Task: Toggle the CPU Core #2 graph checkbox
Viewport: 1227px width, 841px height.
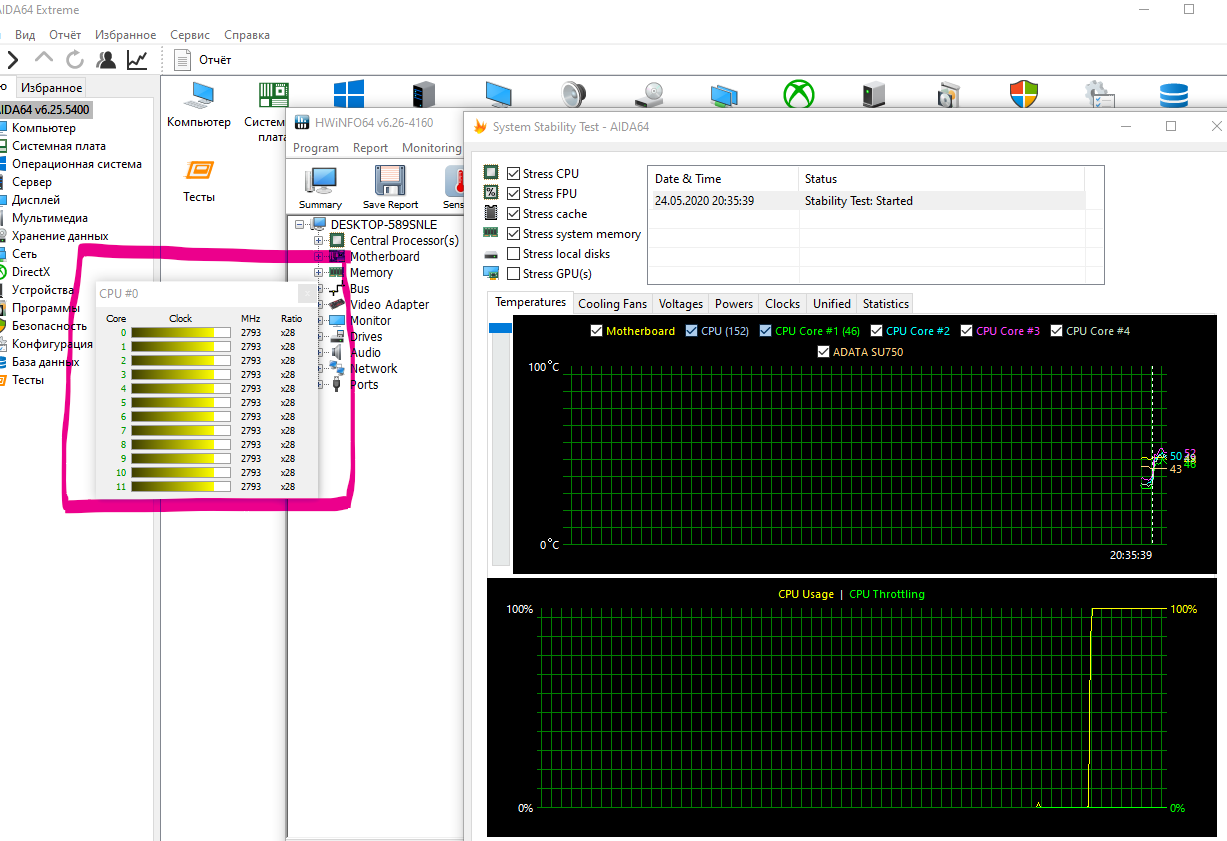Action: pos(877,331)
